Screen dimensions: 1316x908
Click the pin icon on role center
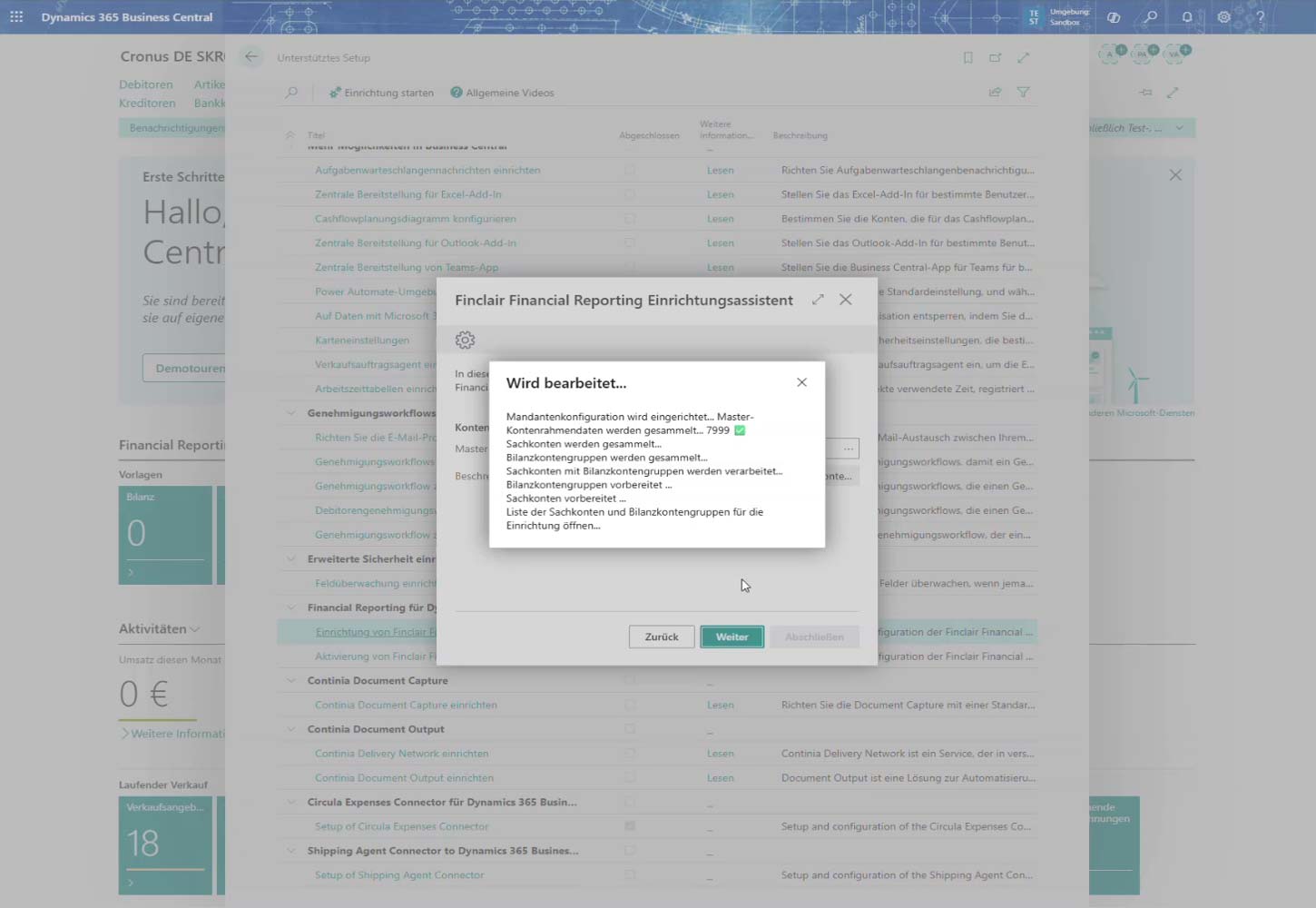pos(1146,93)
